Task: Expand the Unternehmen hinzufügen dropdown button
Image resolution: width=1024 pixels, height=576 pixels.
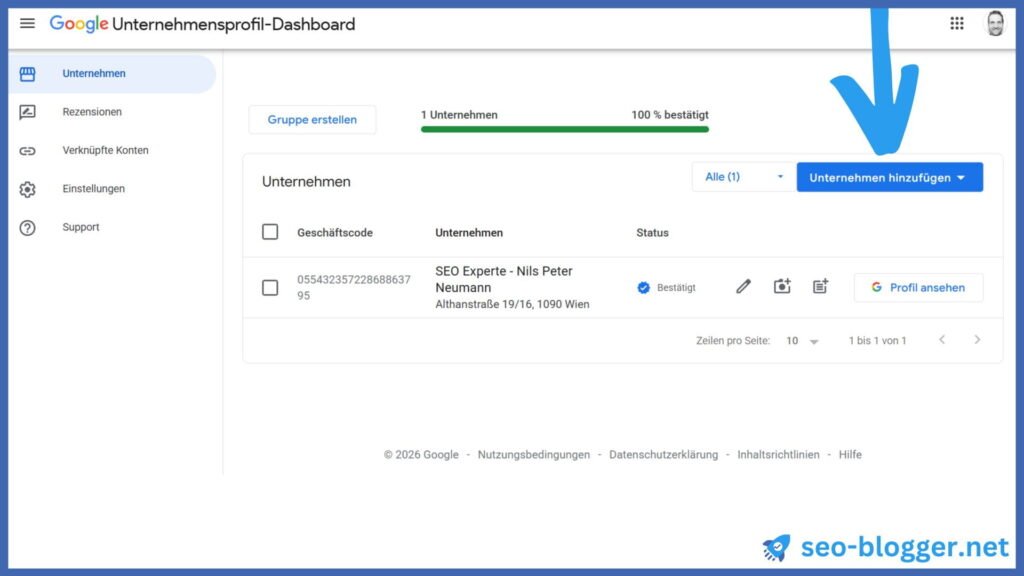Action: point(889,177)
